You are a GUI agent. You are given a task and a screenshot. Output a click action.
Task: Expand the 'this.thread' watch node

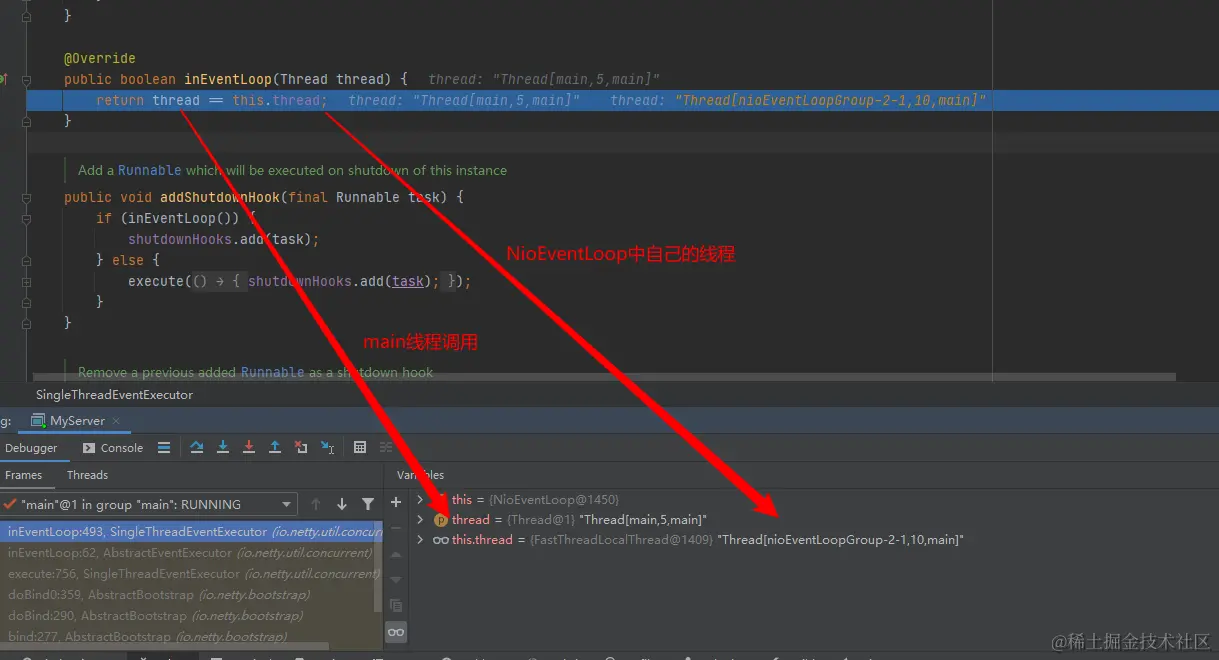tap(420, 540)
